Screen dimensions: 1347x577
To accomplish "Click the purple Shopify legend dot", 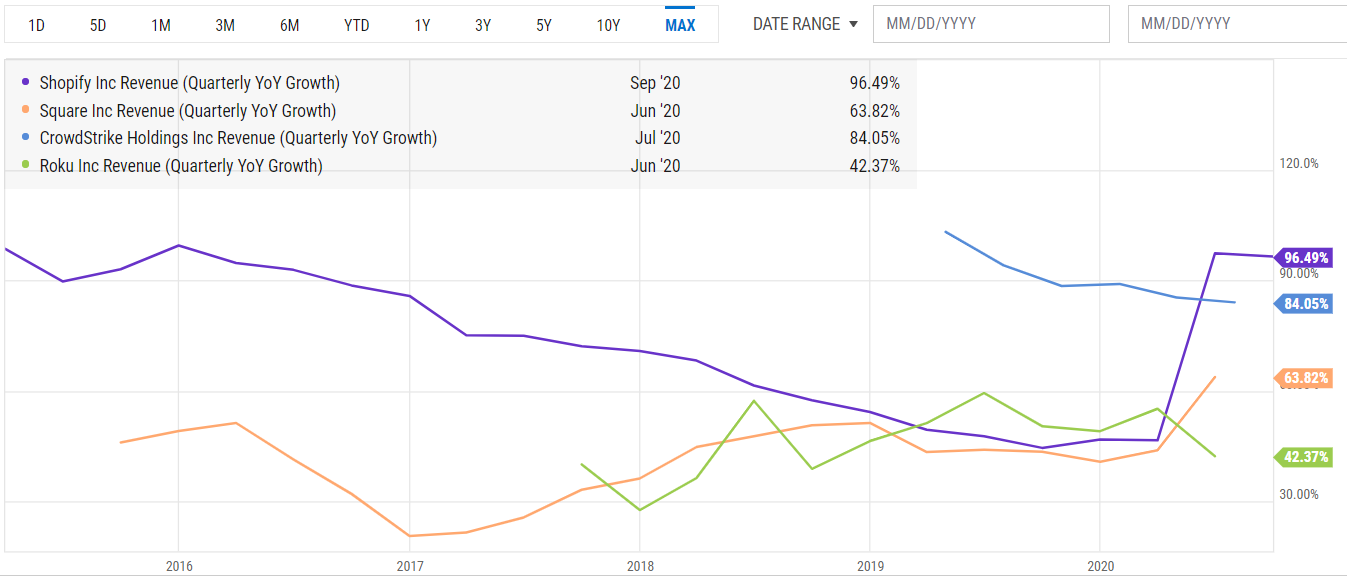I will (x=25, y=83).
